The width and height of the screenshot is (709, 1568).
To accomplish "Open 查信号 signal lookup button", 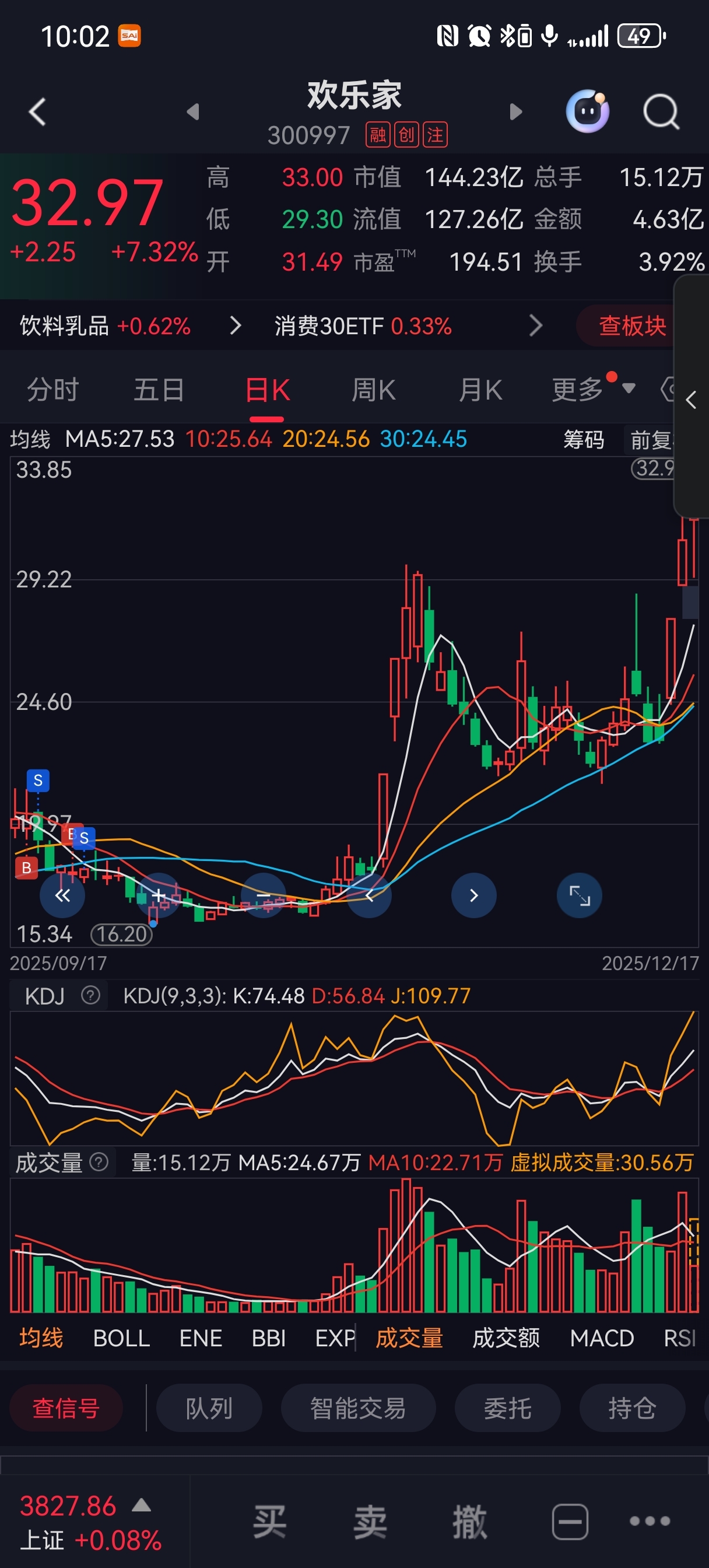I will coord(66,1408).
